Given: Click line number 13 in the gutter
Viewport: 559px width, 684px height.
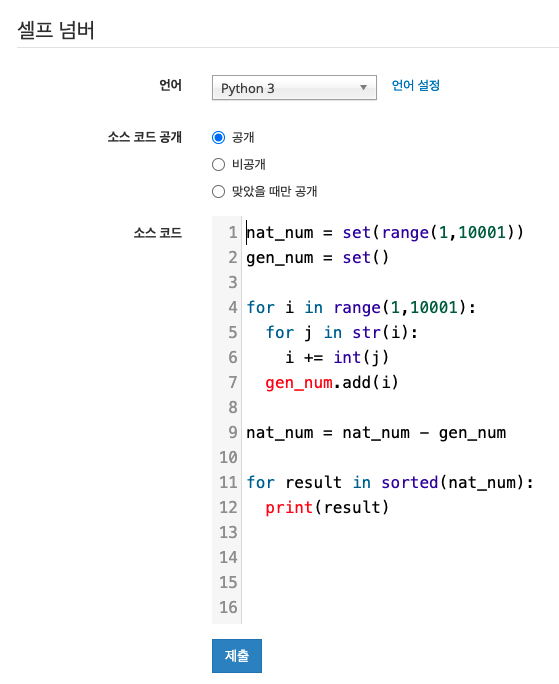Looking at the screenshot, I should click(x=228, y=532).
